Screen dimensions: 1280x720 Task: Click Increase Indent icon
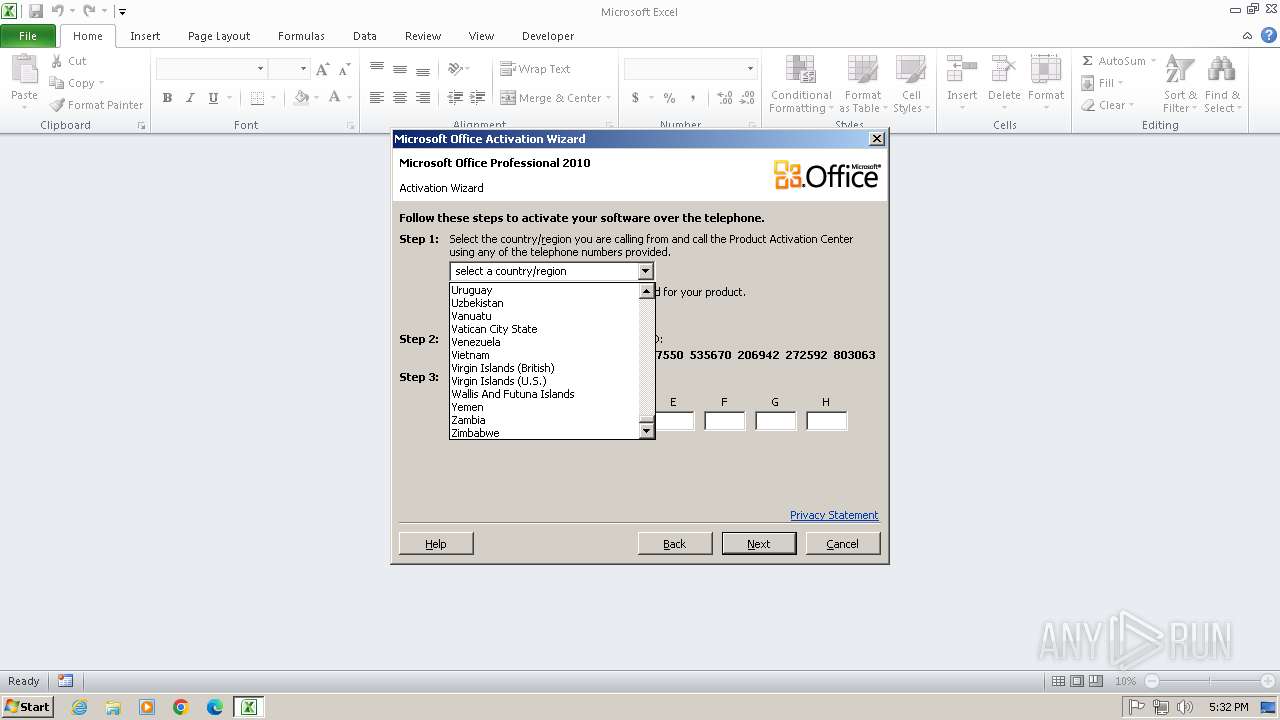478,98
